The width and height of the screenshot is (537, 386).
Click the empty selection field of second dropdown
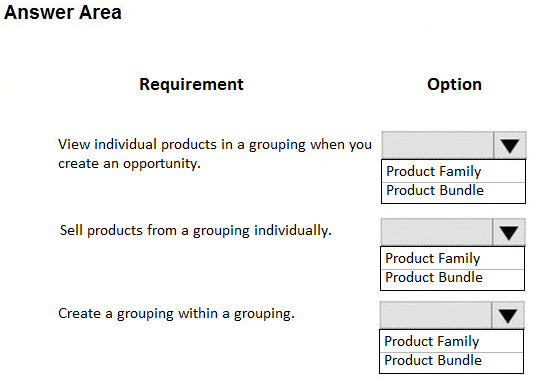tap(437, 233)
